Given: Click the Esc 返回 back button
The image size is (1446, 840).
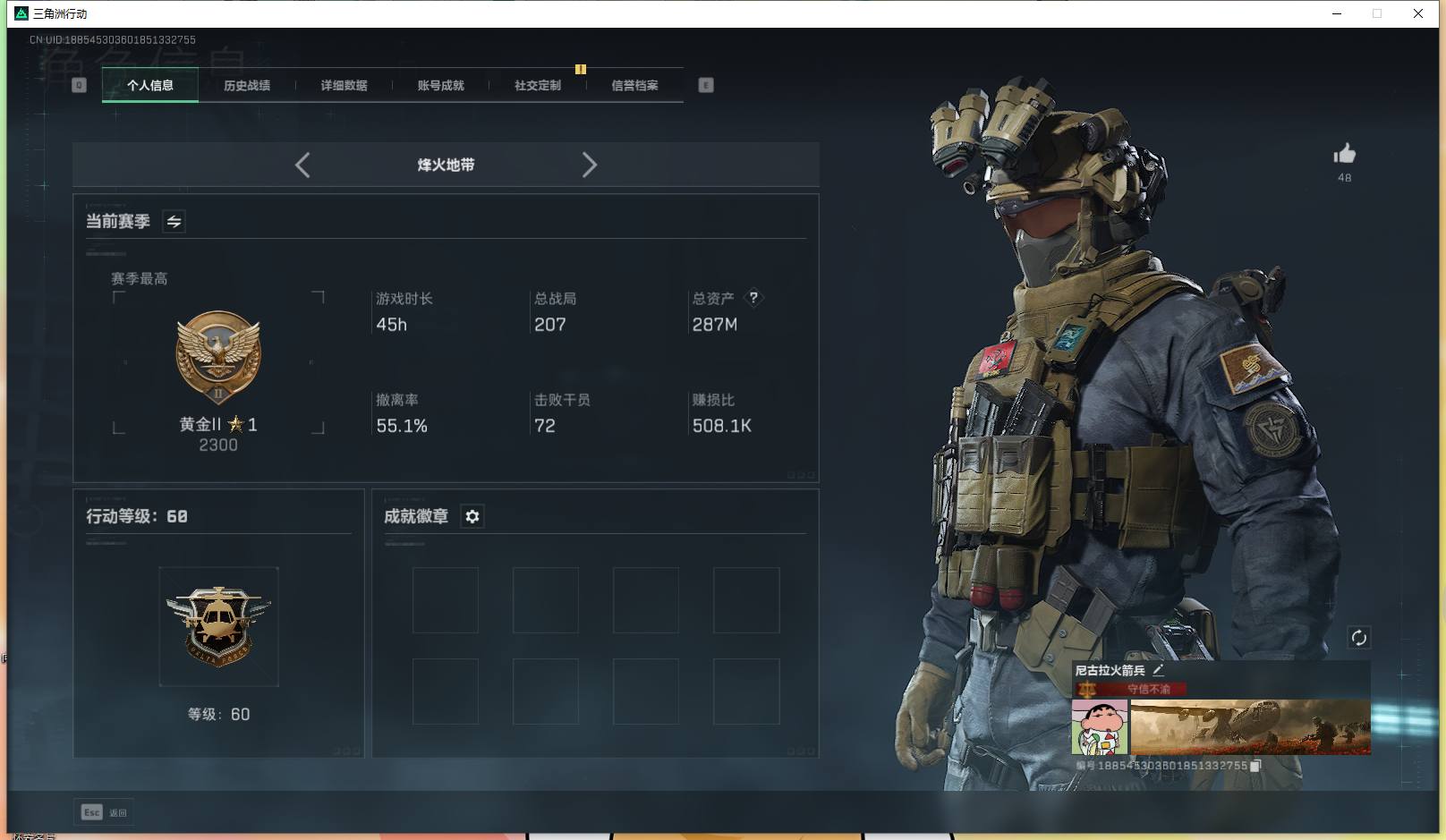Looking at the screenshot, I should click(104, 812).
